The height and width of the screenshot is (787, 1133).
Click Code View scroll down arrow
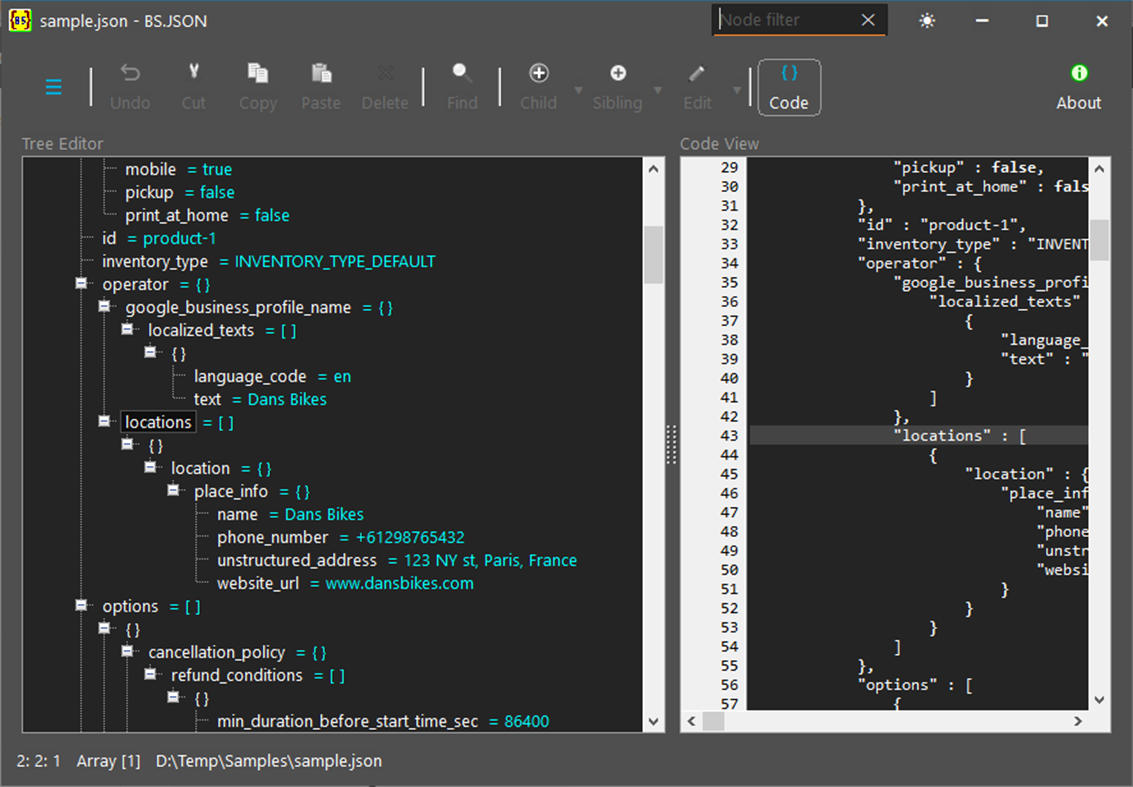point(1100,700)
